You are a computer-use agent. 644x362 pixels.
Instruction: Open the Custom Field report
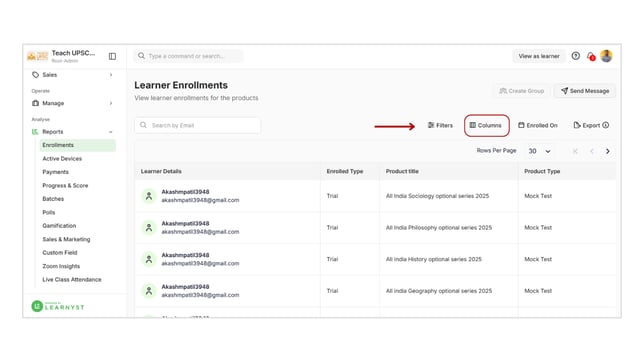[x=60, y=253]
